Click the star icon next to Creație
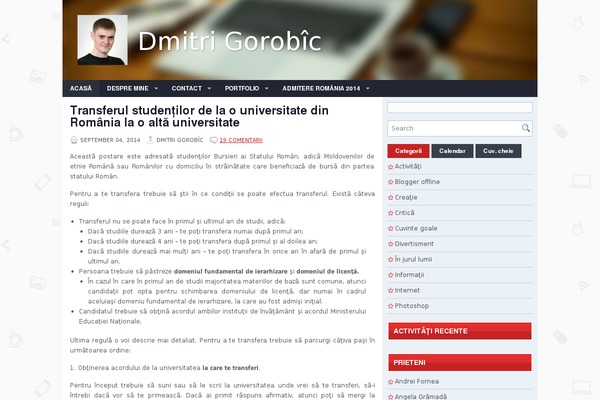This screenshot has width=600, height=400. [x=391, y=198]
